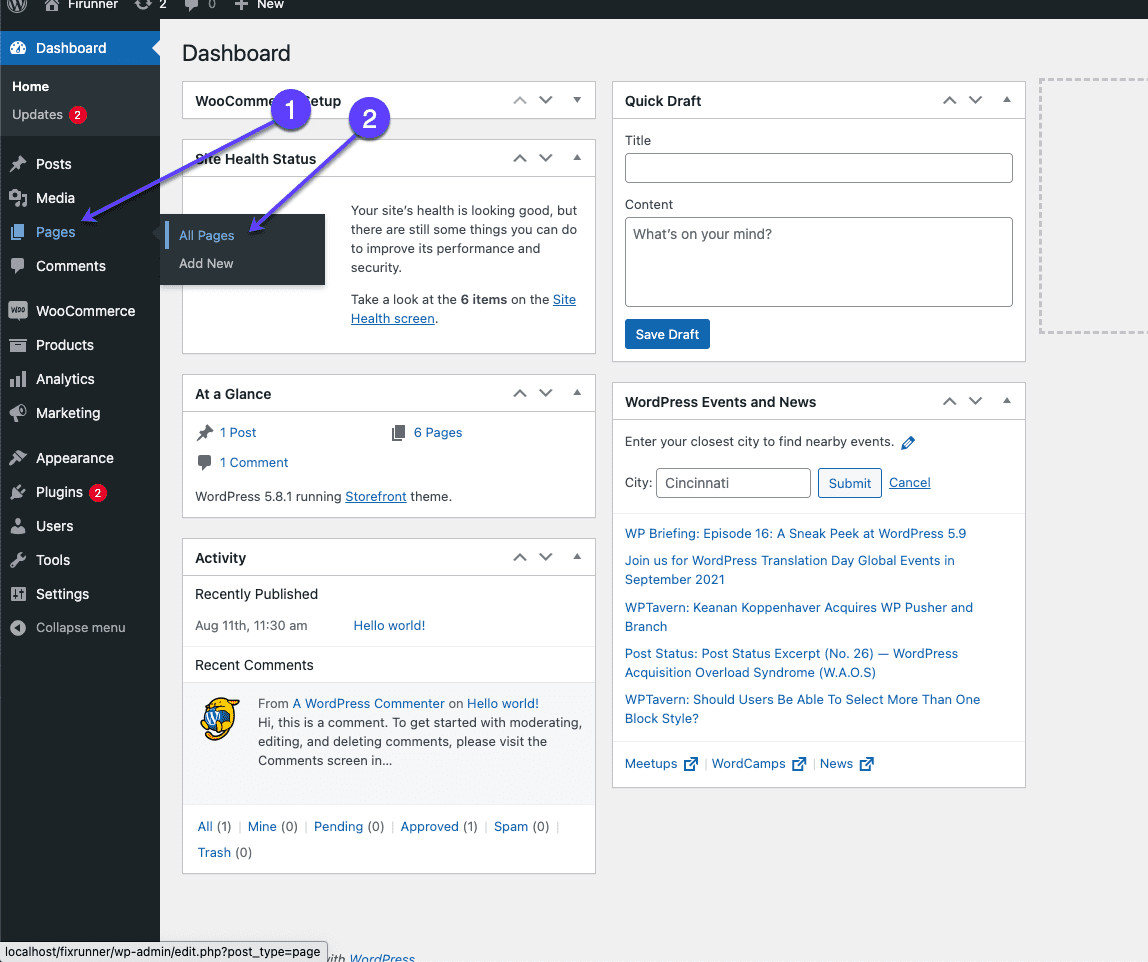The width and height of the screenshot is (1148, 962).
Task: Collapse the Quick Draft panel
Action: click(x=1007, y=100)
